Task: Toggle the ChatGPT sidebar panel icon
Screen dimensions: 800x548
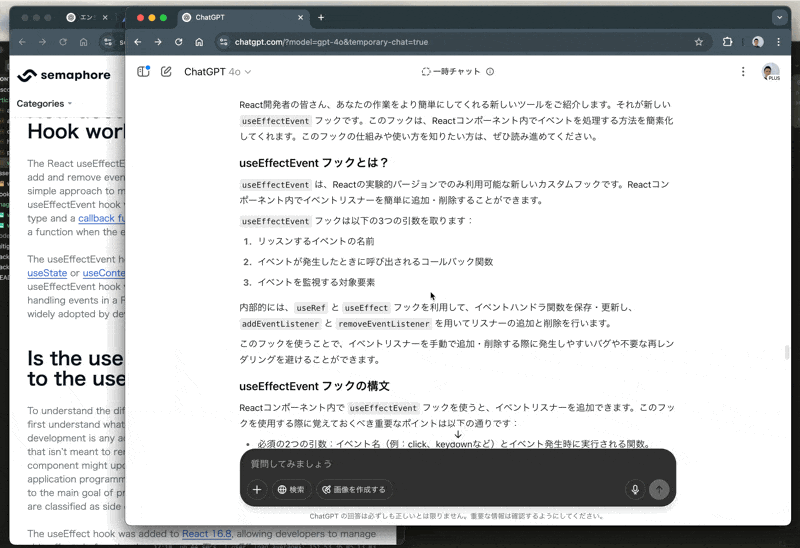Action: (143, 71)
